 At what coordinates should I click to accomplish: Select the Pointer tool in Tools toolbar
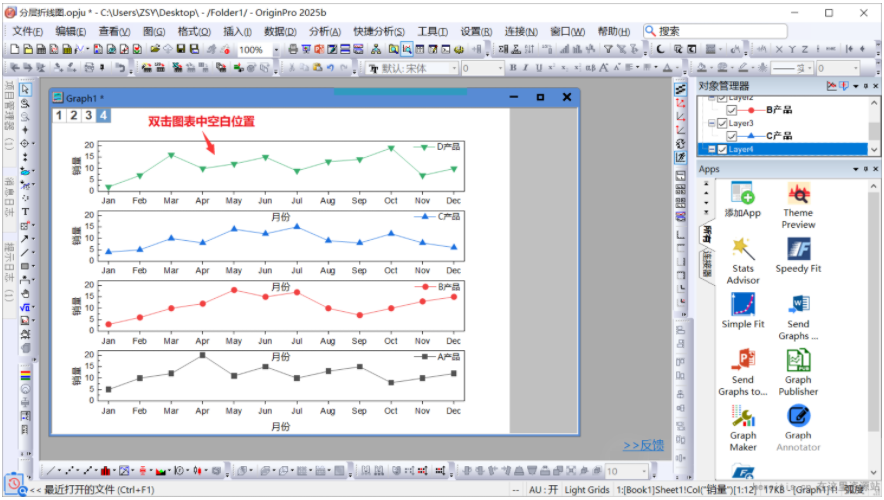[x=25, y=90]
